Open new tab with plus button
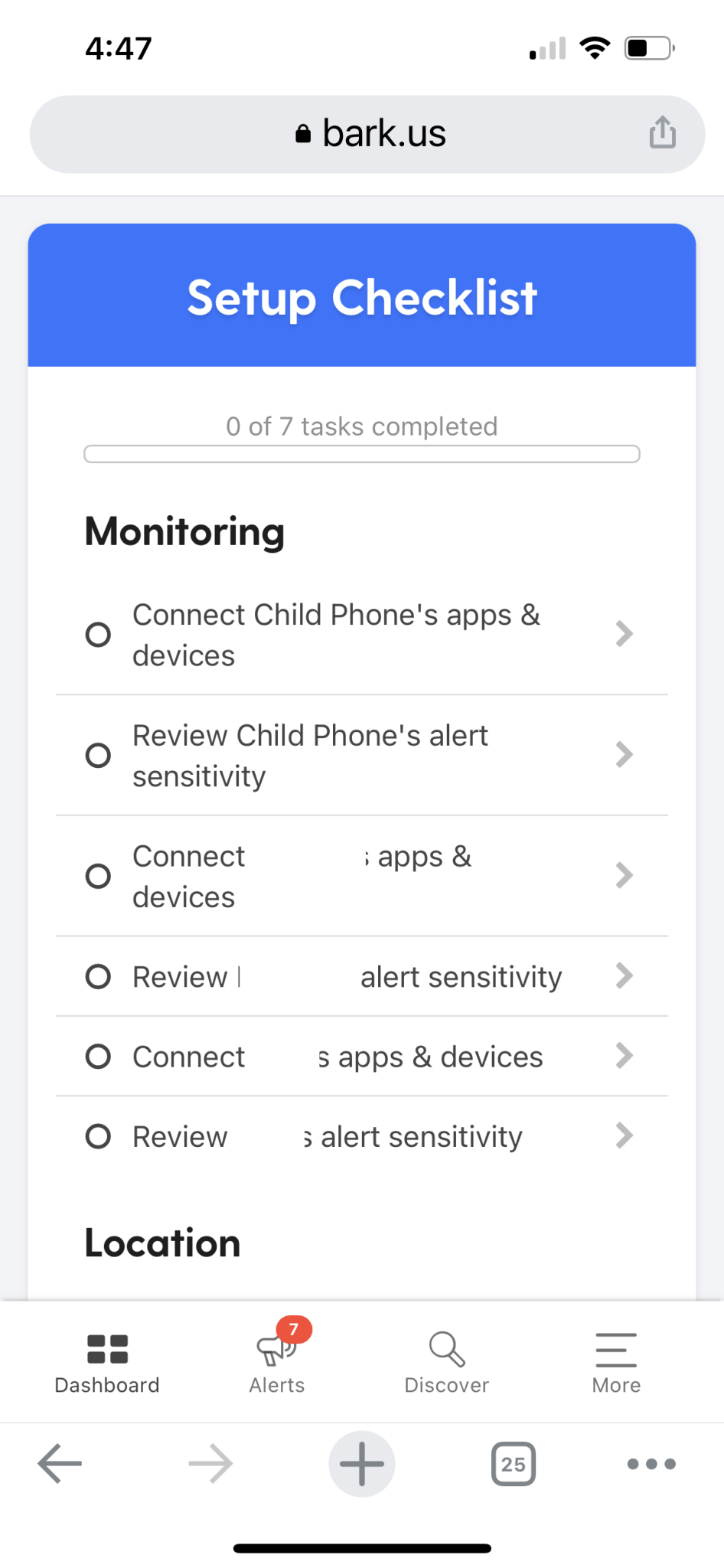724x1568 pixels. pyautogui.click(x=362, y=1464)
